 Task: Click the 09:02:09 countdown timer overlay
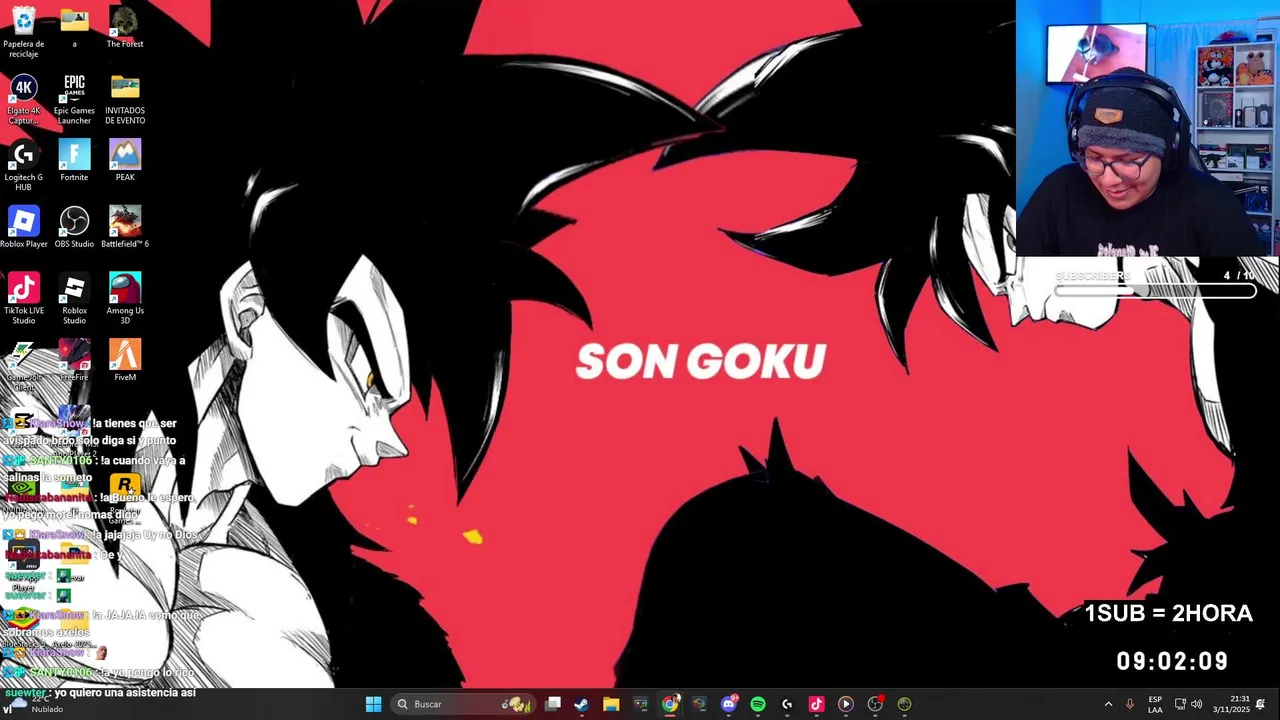[1172, 661]
